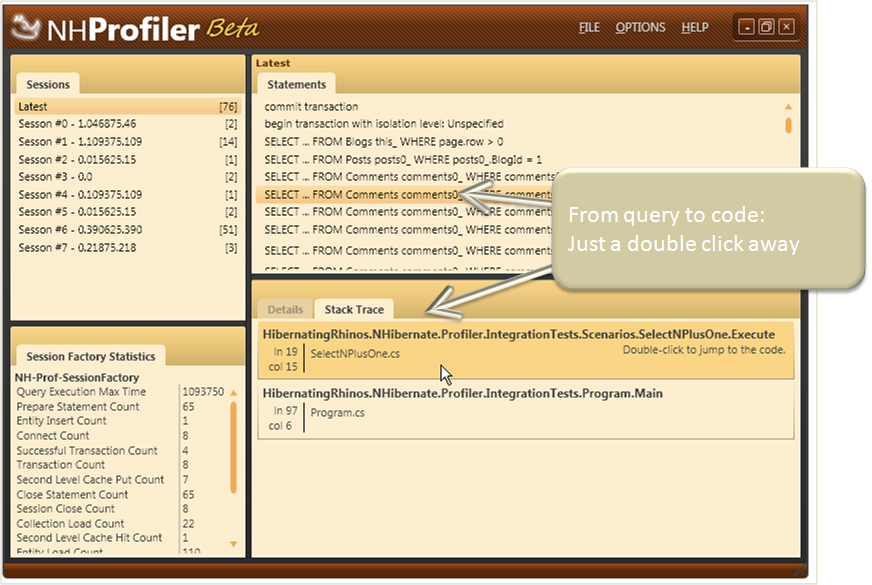The image size is (872, 585).
Task: Select the Latest session row
Action: (128, 107)
